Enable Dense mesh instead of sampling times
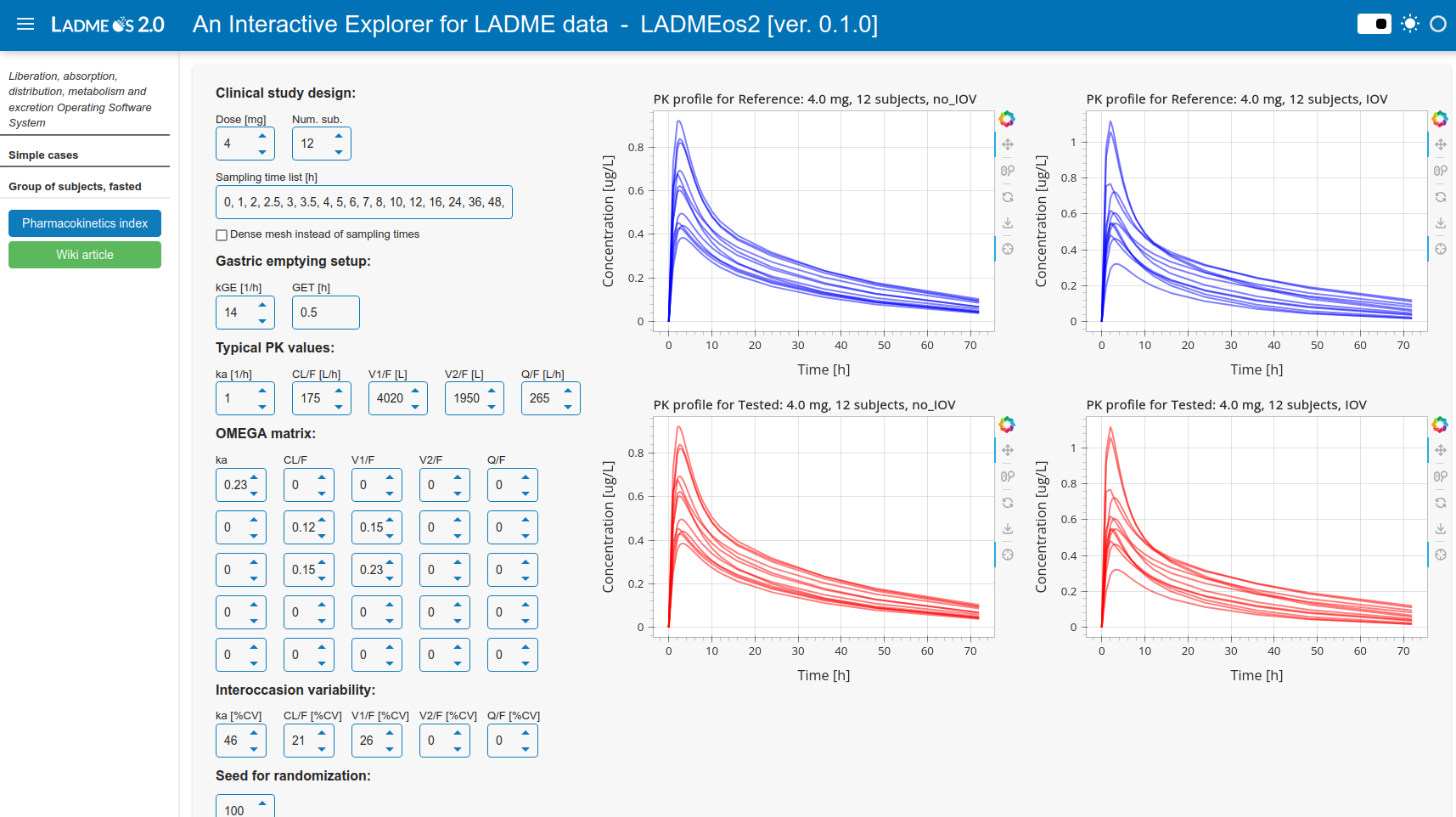 click(x=222, y=235)
